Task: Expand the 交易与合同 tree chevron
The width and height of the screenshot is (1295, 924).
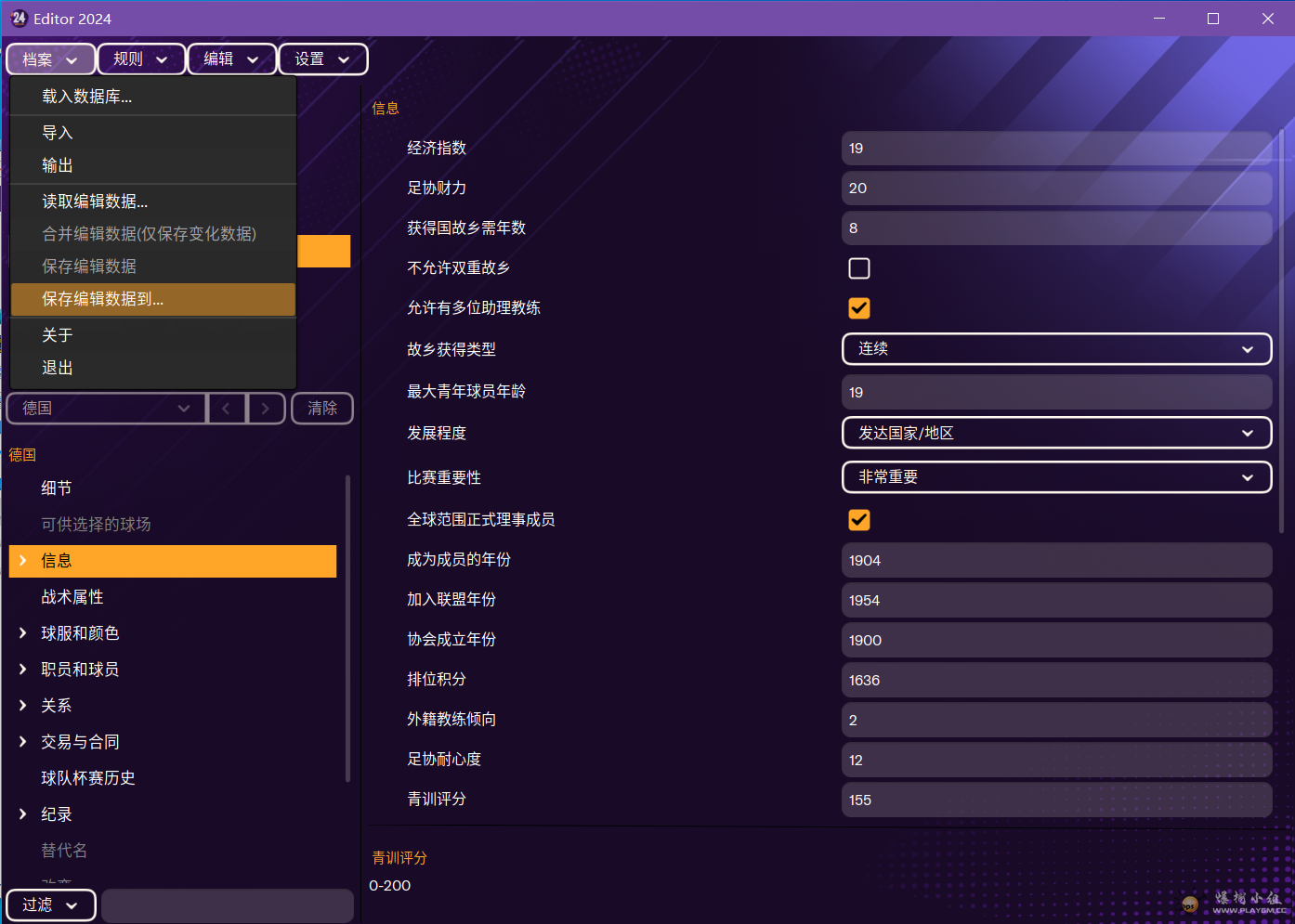Action: (x=23, y=742)
